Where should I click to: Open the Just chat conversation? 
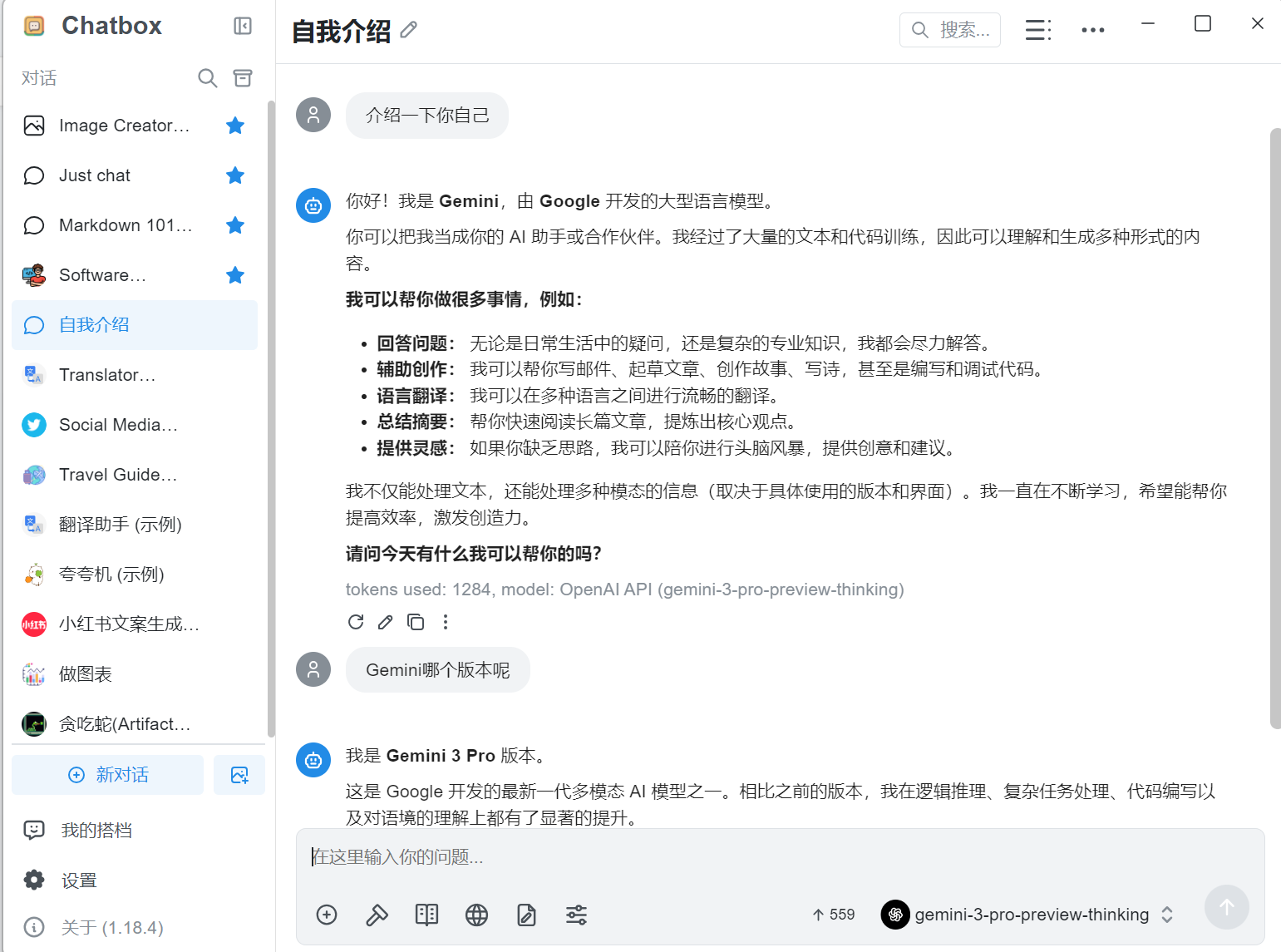(135, 175)
